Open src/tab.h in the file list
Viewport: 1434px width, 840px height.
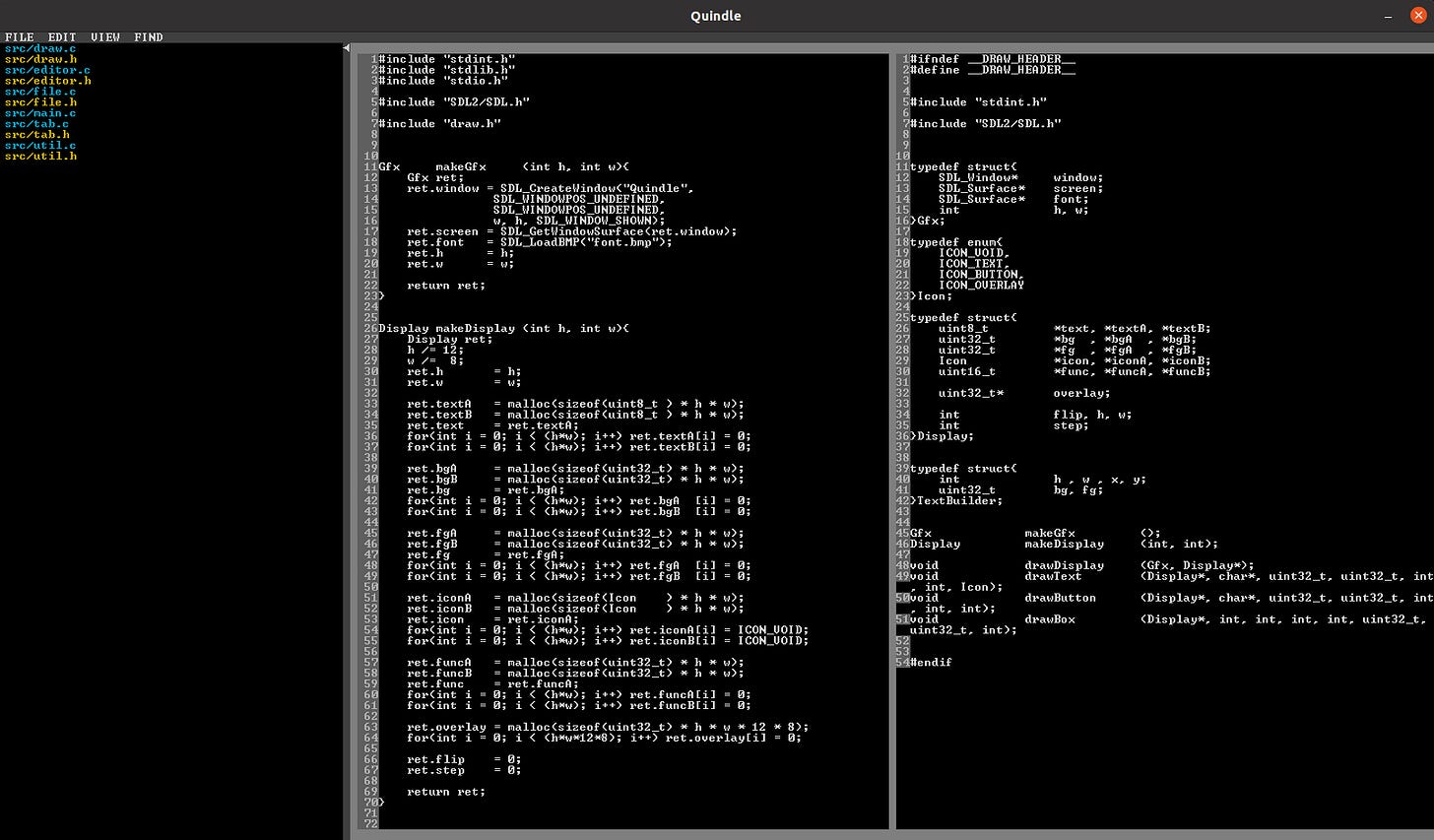pos(37,135)
